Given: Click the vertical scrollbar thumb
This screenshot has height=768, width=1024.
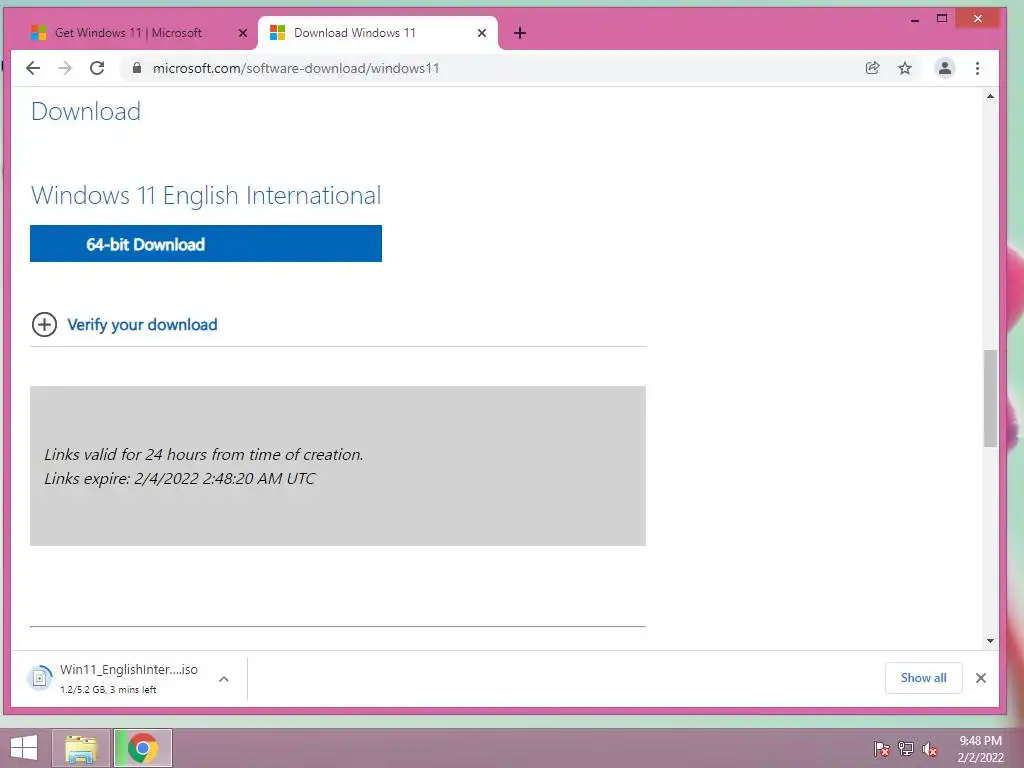Looking at the screenshot, I should tap(990, 398).
